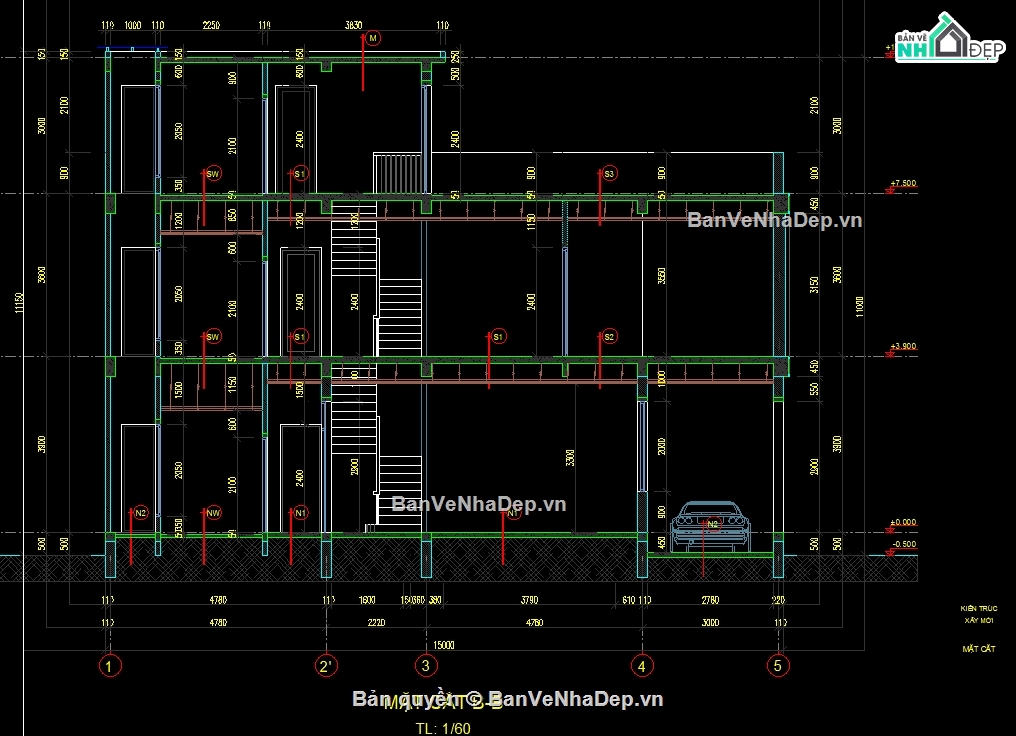Viewport: 1016px width, 736px height.
Task: Click the MẶT CẮT title block label
Action: click(x=978, y=649)
